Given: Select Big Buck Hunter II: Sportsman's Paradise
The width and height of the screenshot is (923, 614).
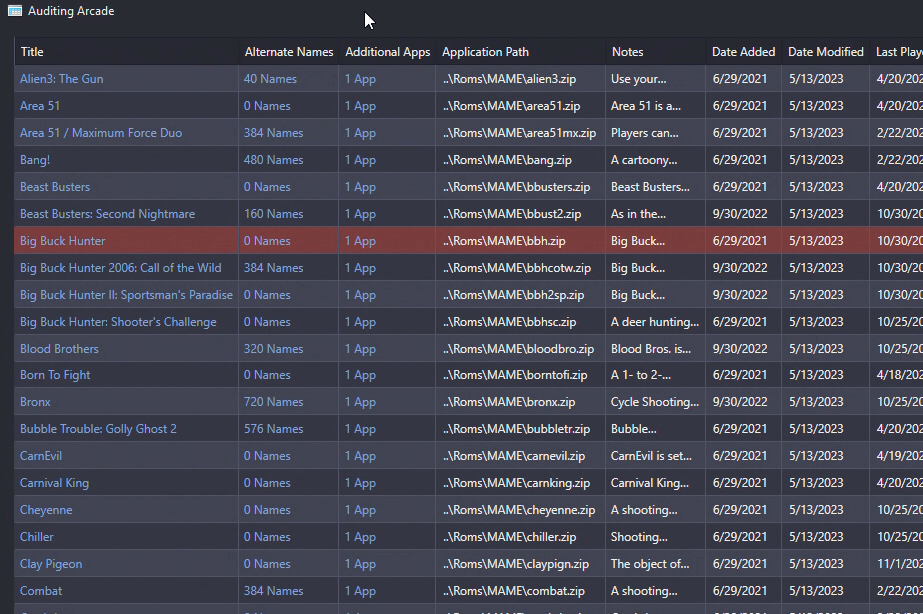Looking at the screenshot, I should point(127,295).
